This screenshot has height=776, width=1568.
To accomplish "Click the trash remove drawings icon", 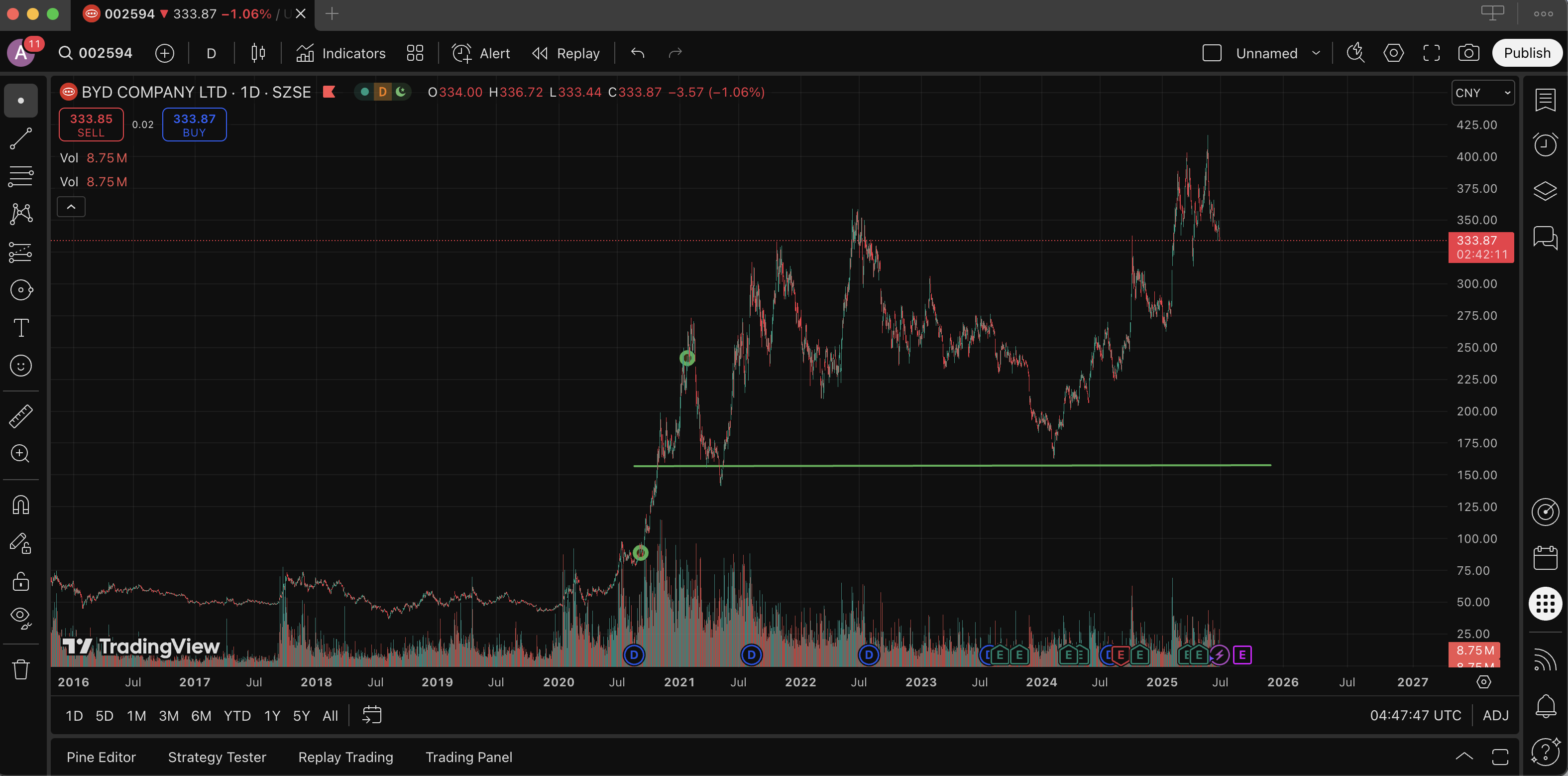I will coord(21,669).
